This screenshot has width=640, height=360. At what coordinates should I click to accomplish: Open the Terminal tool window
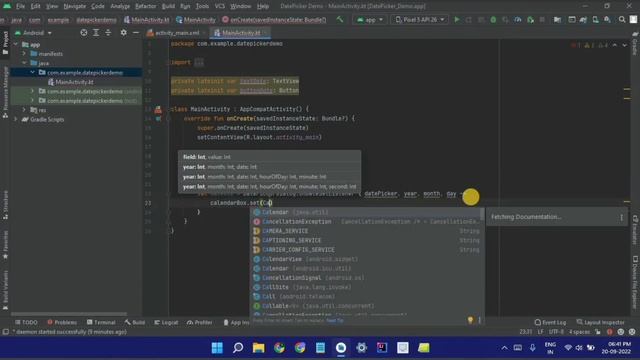101,322
